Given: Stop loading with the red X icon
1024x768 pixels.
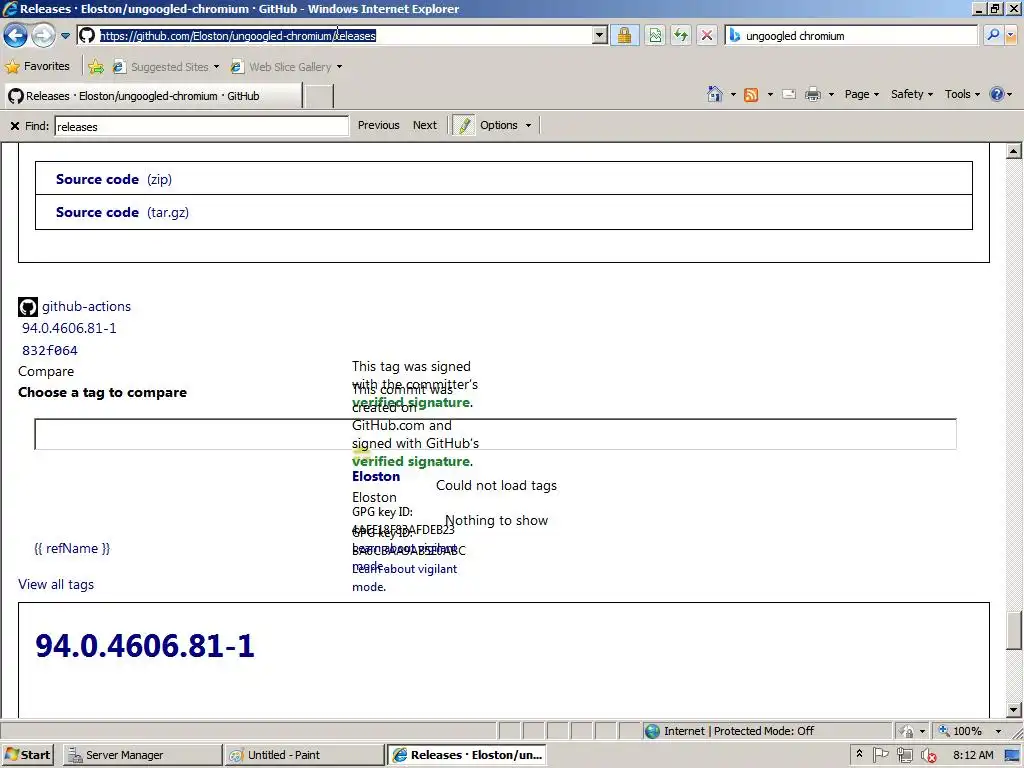Looking at the screenshot, I should (707, 35).
